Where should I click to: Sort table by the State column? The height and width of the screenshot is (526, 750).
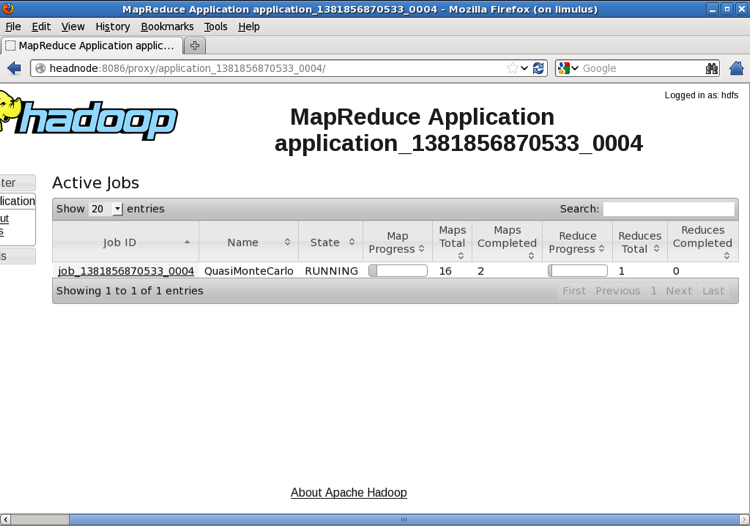pos(331,242)
